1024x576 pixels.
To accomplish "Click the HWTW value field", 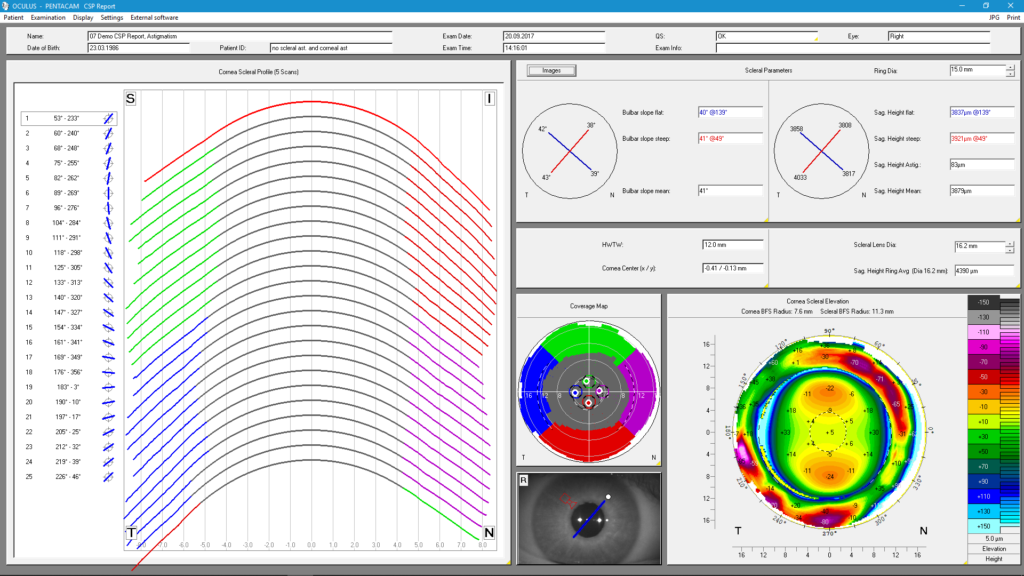I will (732, 245).
